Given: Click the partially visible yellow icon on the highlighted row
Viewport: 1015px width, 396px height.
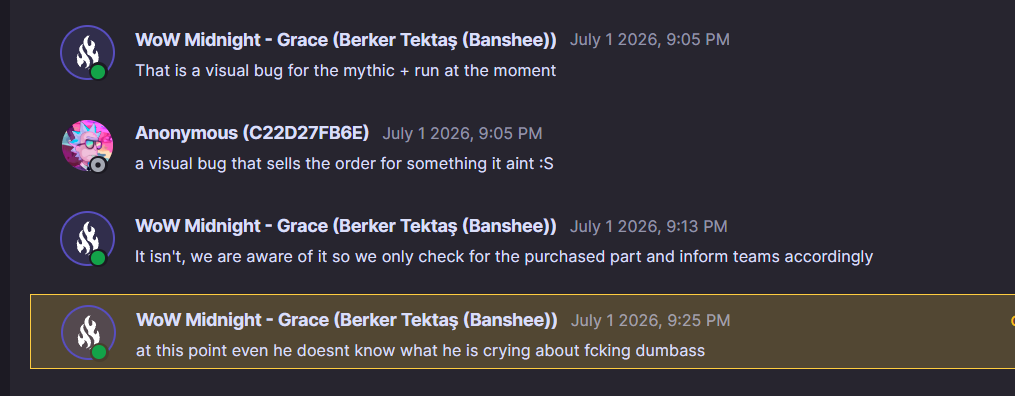Looking at the screenshot, I should coord(1012,320).
